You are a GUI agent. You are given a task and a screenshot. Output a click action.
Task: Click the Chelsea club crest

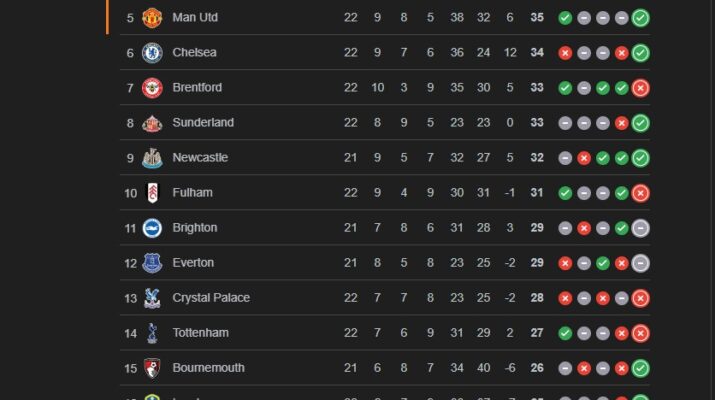(152, 53)
